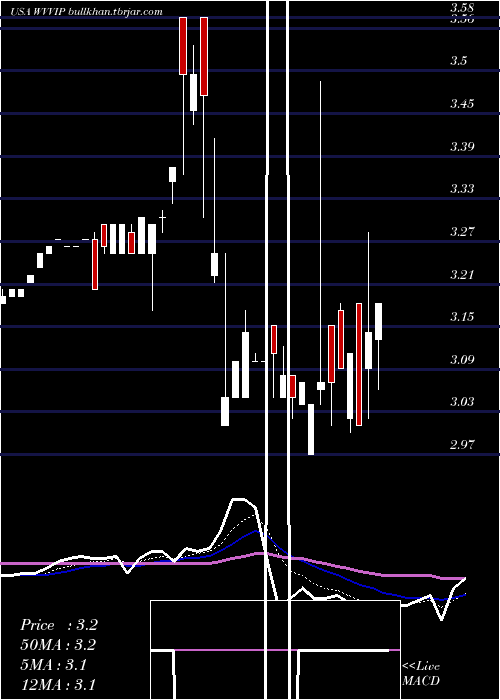Click the '50MA : 3.2' readout
This screenshot has height=700, width=500.
point(58,645)
